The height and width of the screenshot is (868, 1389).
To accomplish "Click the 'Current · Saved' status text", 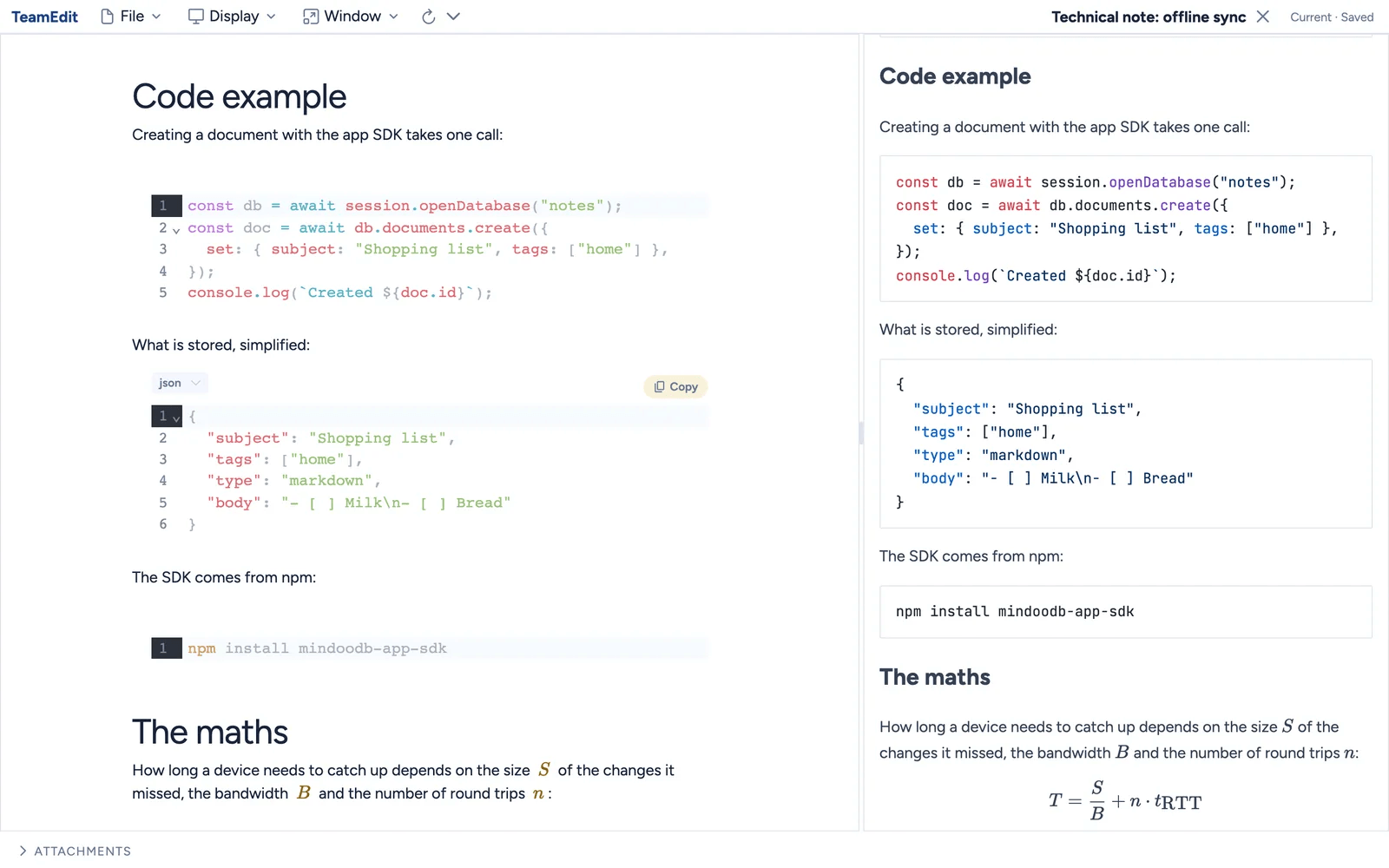I will click(1332, 17).
